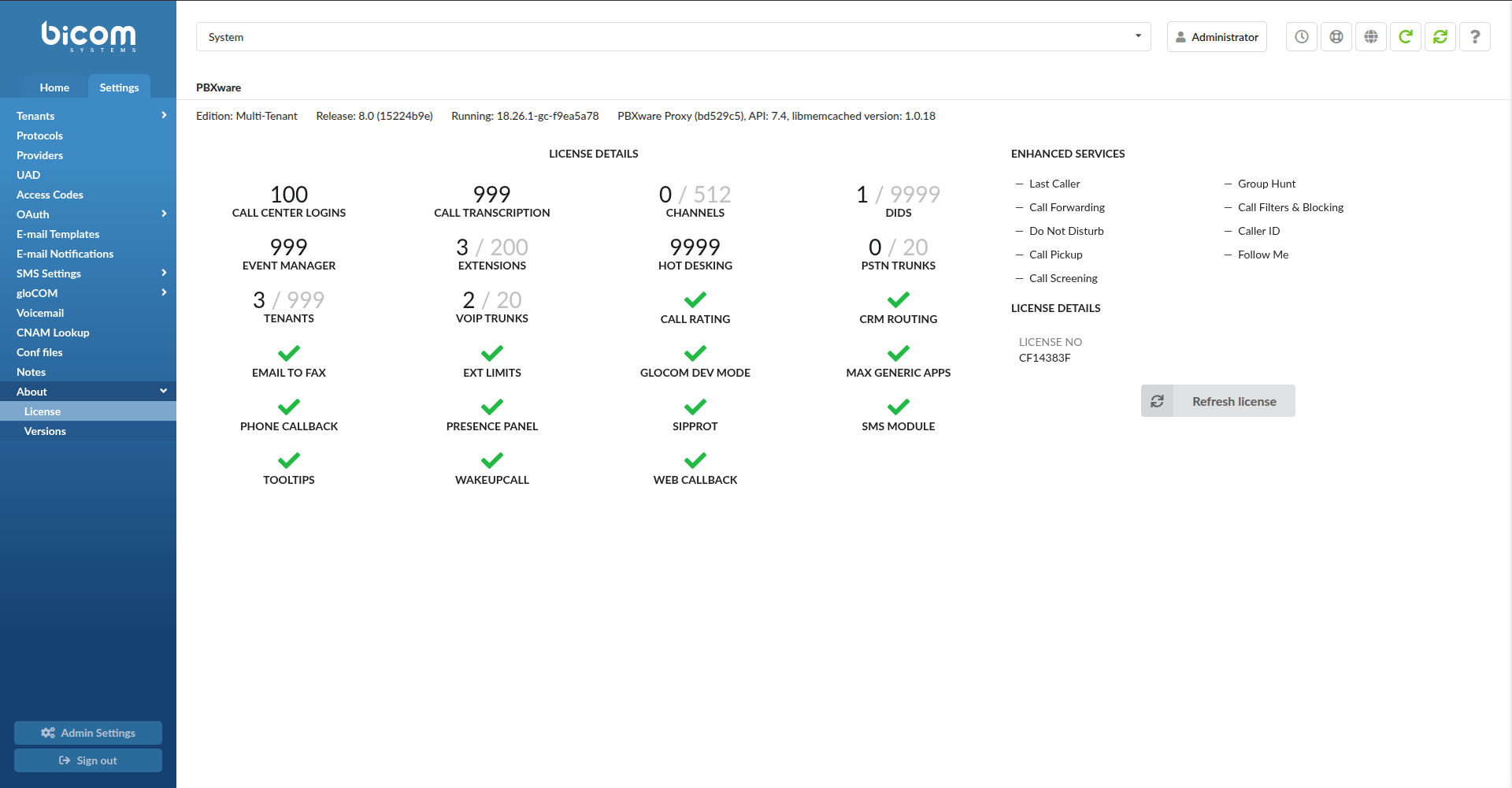Expand the OAuth submenu arrow
This screenshot has width=1512, height=788.
(164, 214)
